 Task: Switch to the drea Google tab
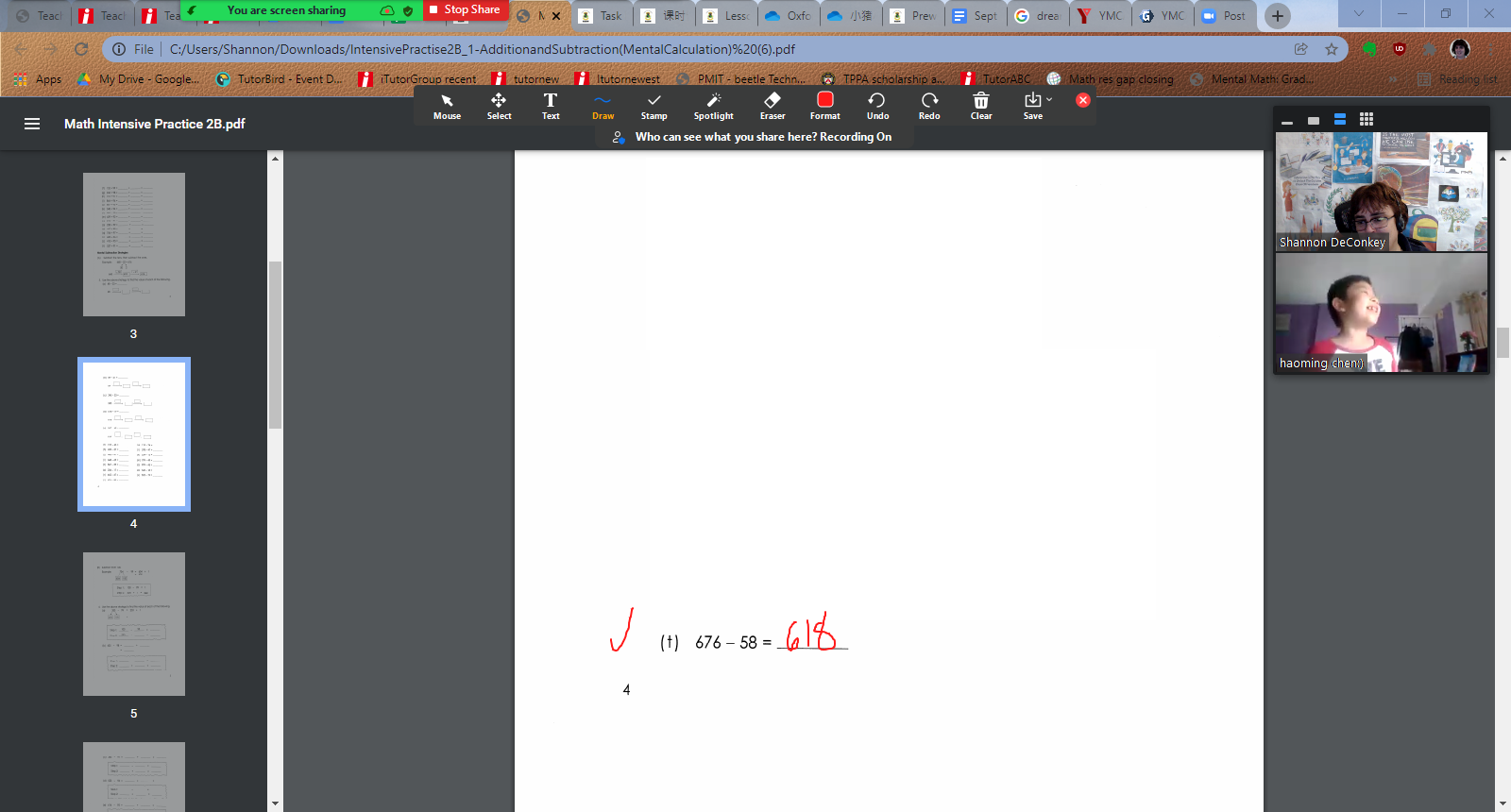coord(1039,16)
